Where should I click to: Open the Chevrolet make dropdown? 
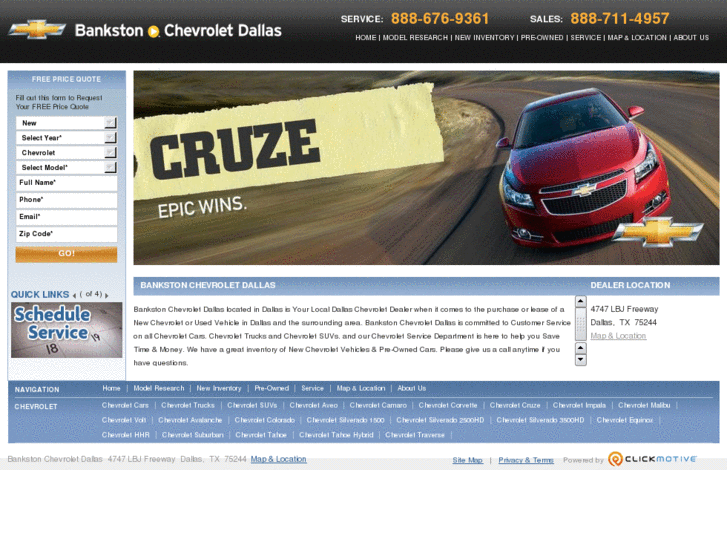(x=66, y=153)
